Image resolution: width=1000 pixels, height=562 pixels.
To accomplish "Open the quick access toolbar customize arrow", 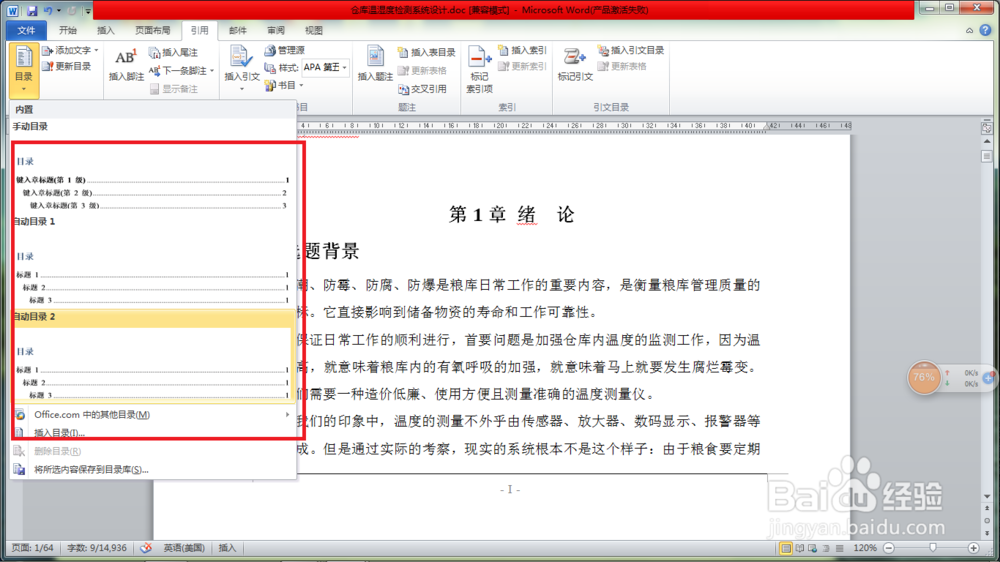I will point(88,10).
